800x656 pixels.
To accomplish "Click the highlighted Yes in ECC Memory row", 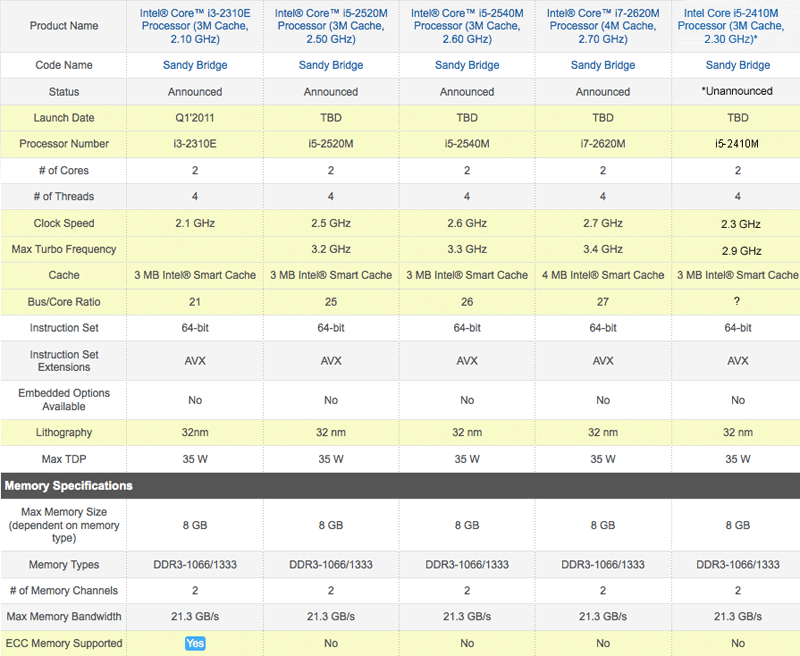I will pos(195,643).
